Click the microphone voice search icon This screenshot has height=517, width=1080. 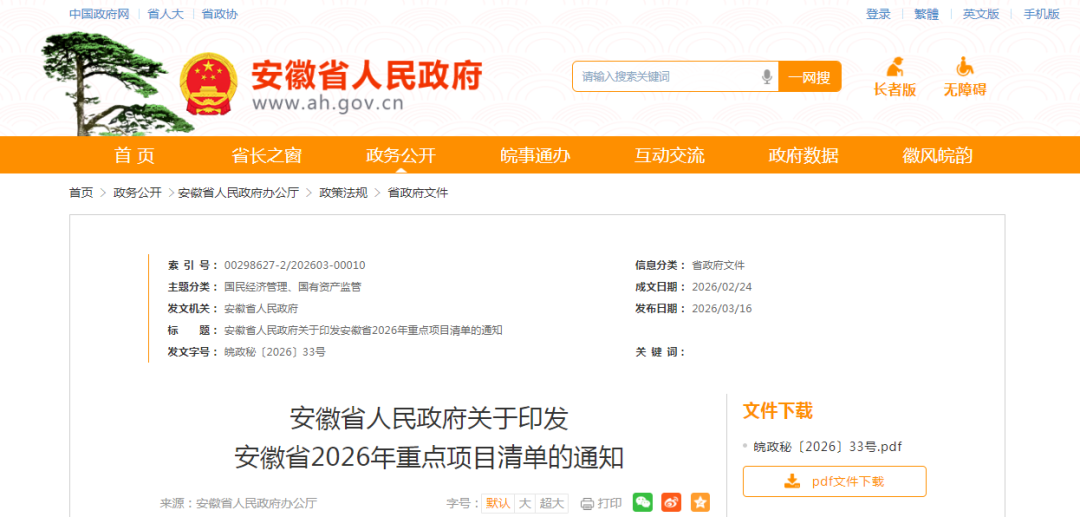tap(767, 77)
